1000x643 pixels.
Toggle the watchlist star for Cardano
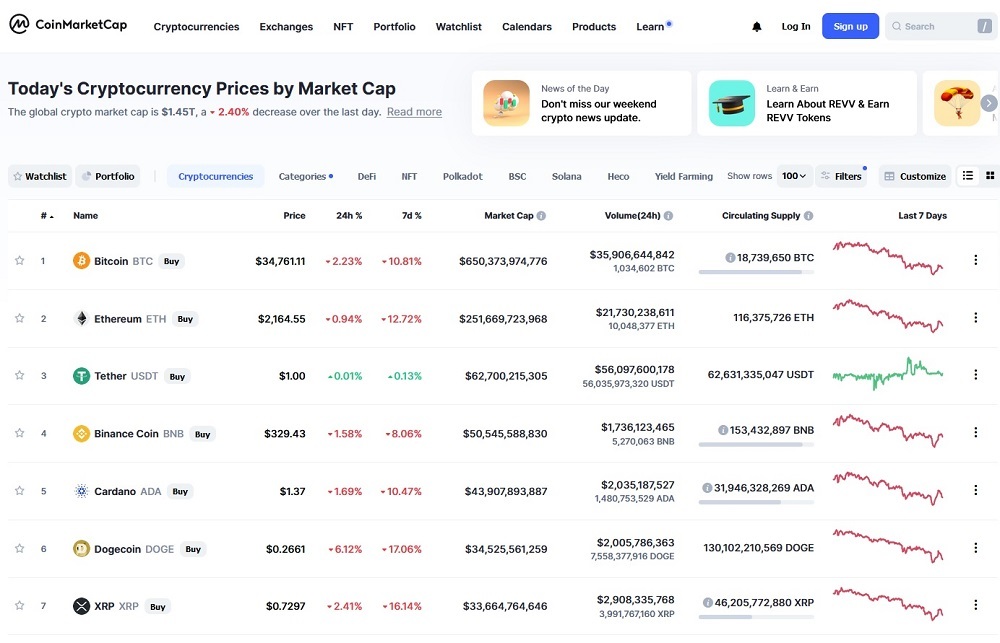pyautogui.click(x=19, y=491)
